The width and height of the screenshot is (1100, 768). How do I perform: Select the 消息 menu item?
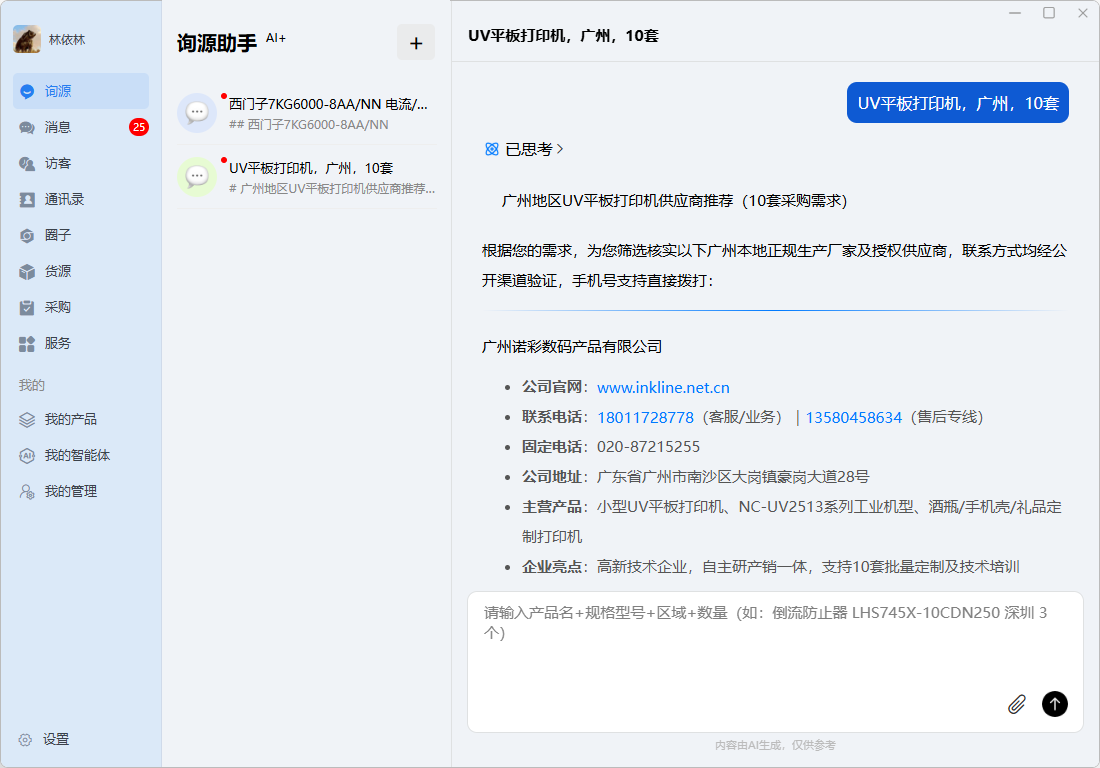[81, 128]
